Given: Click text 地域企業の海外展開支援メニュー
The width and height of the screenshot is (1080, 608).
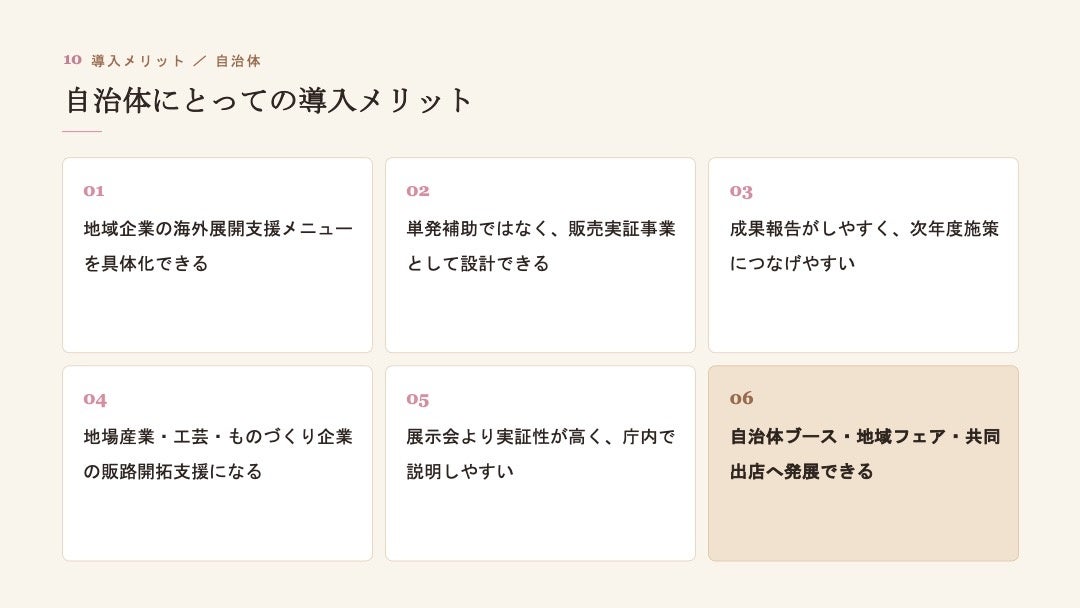Looking at the screenshot, I should 218,229.
